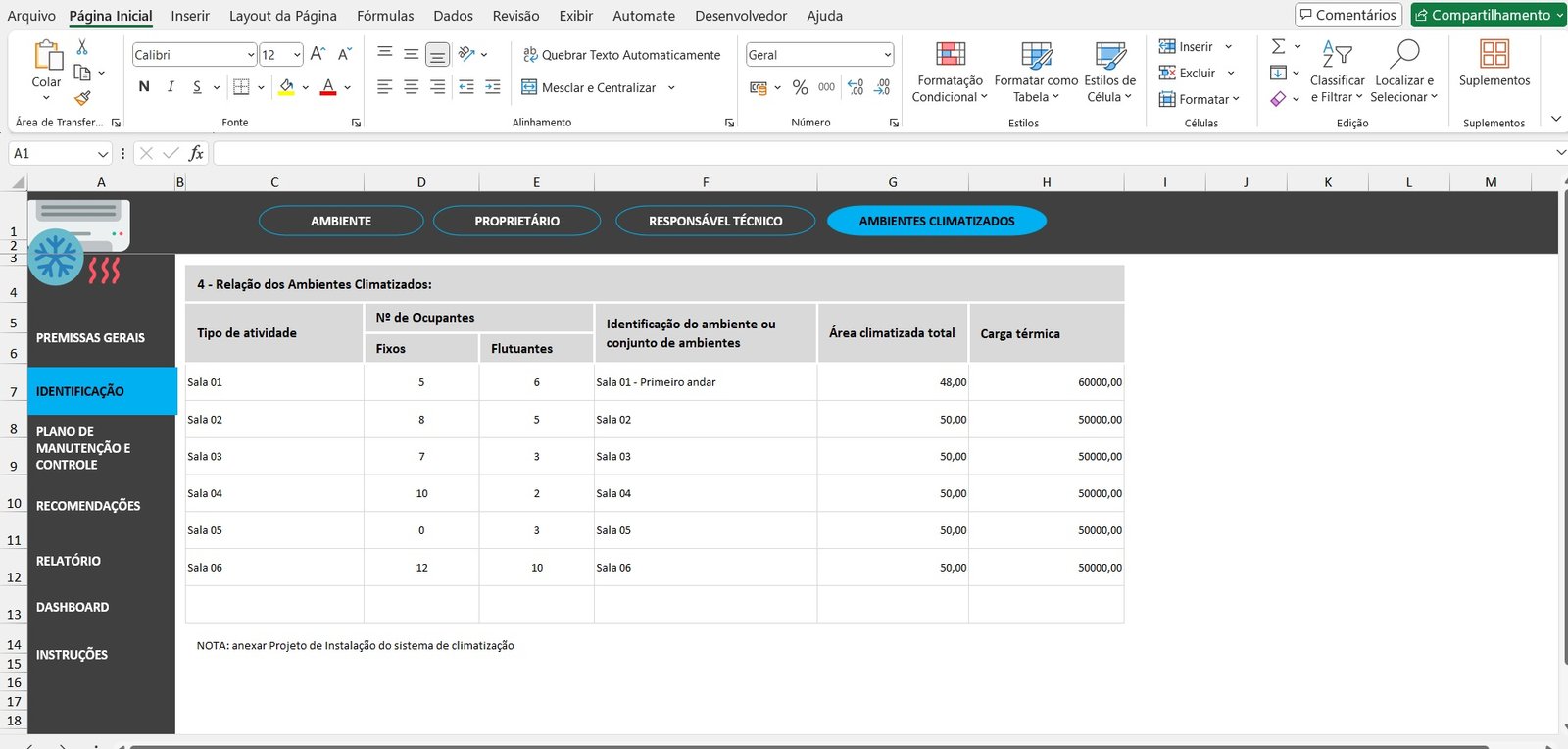Click the Increase Indent icon
This screenshot has width=1568, height=749.
[x=493, y=87]
